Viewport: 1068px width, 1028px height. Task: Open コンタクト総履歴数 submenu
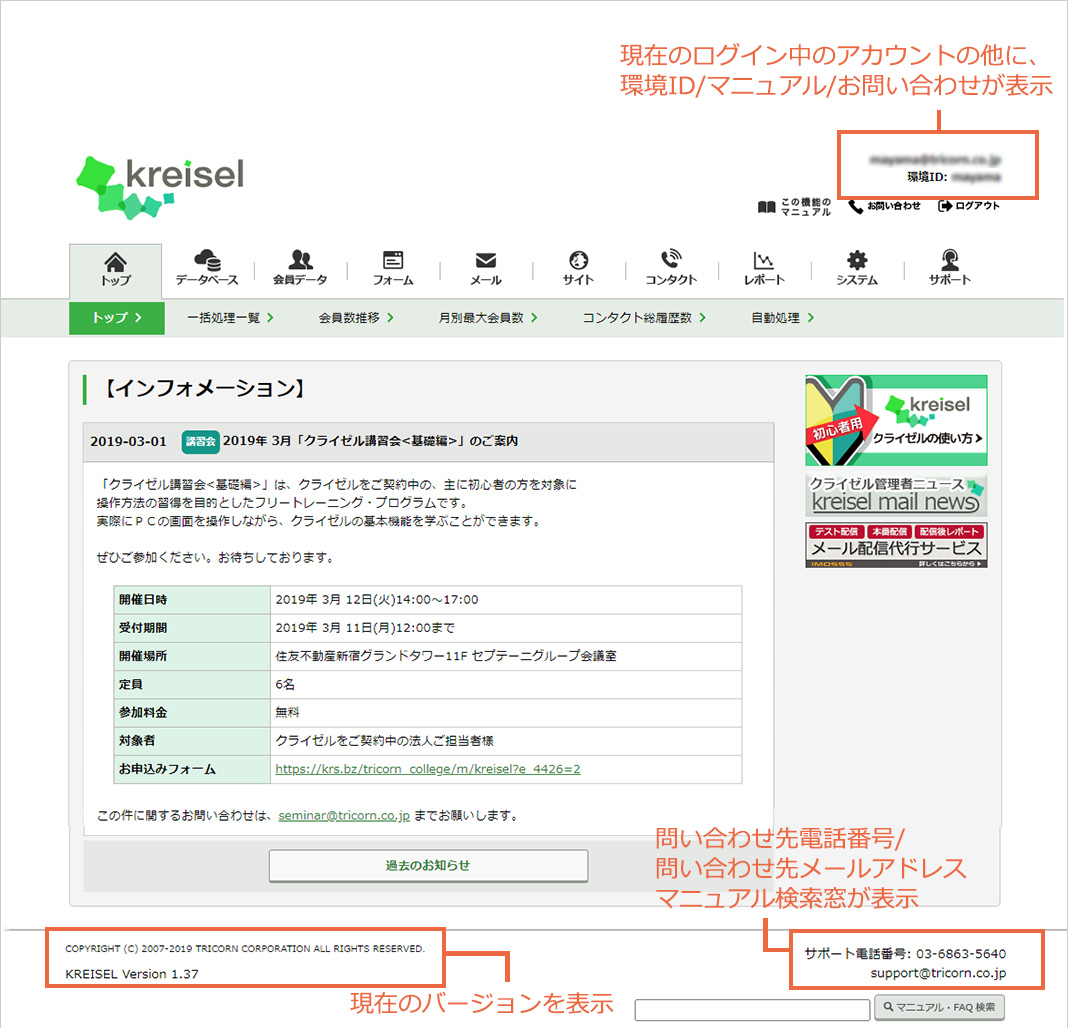click(x=644, y=317)
